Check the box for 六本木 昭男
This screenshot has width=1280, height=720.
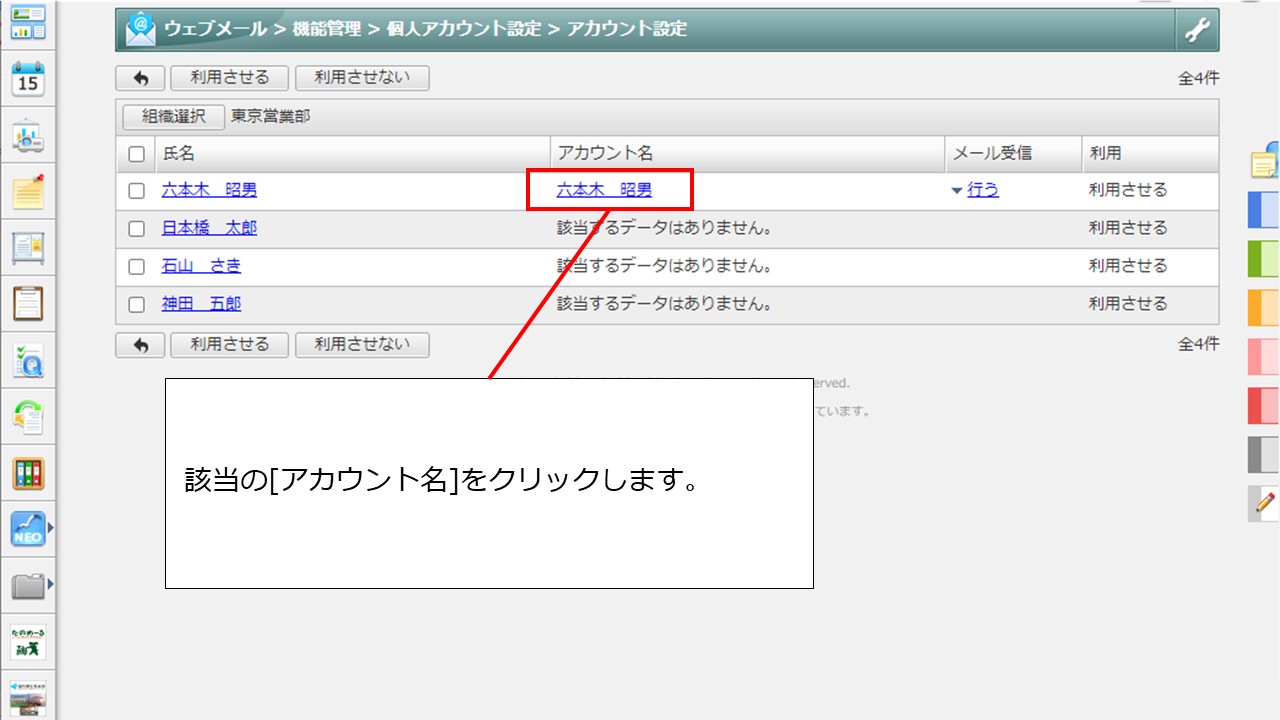coord(137,191)
